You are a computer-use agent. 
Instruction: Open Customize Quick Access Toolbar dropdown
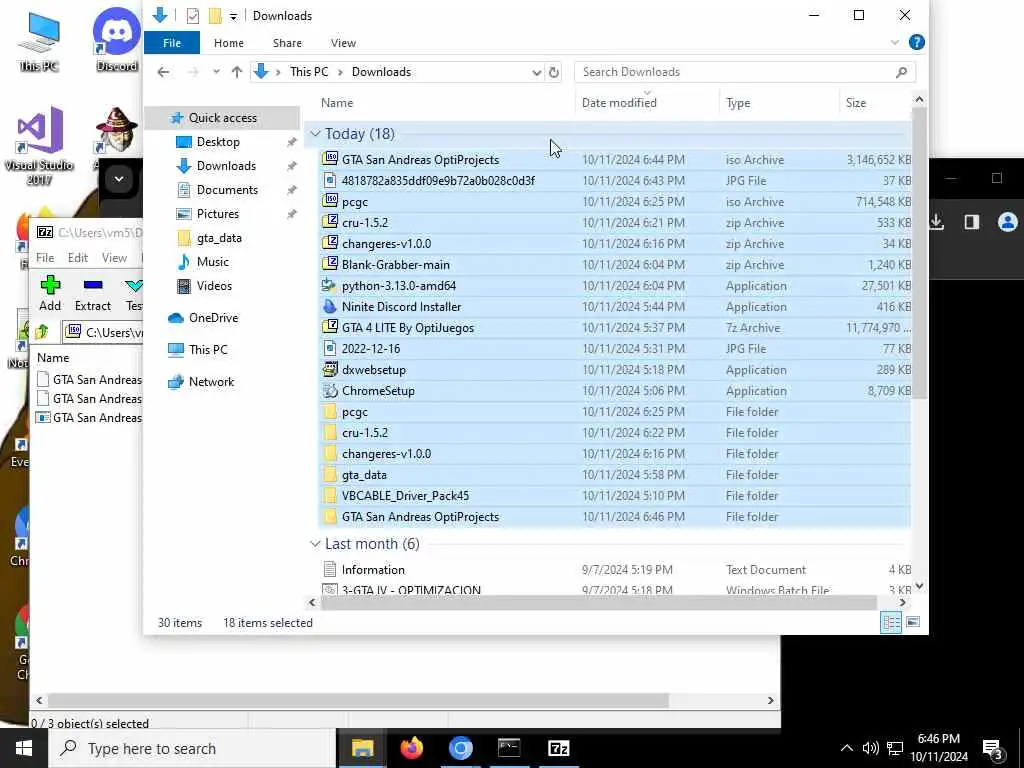point(233,16)
